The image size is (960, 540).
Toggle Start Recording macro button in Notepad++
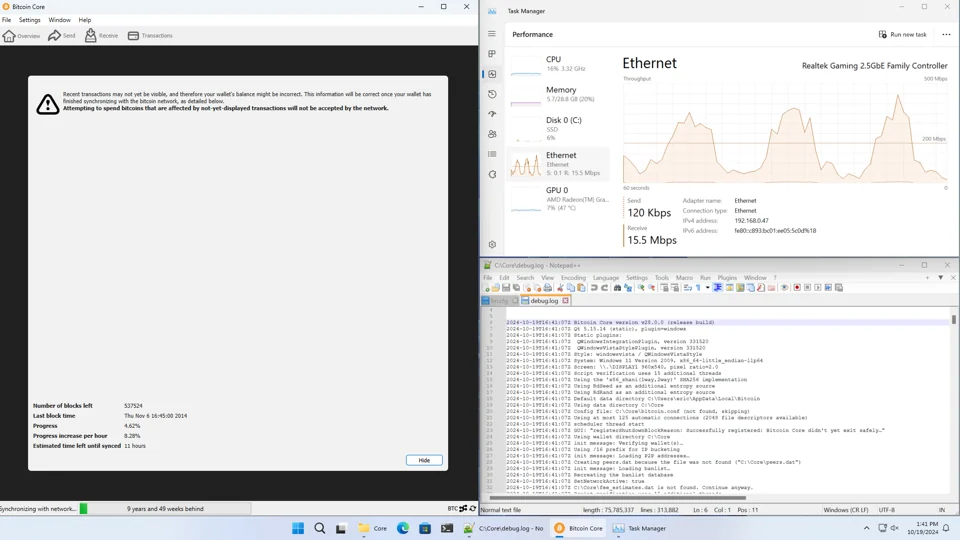click(x=797, y=288)
